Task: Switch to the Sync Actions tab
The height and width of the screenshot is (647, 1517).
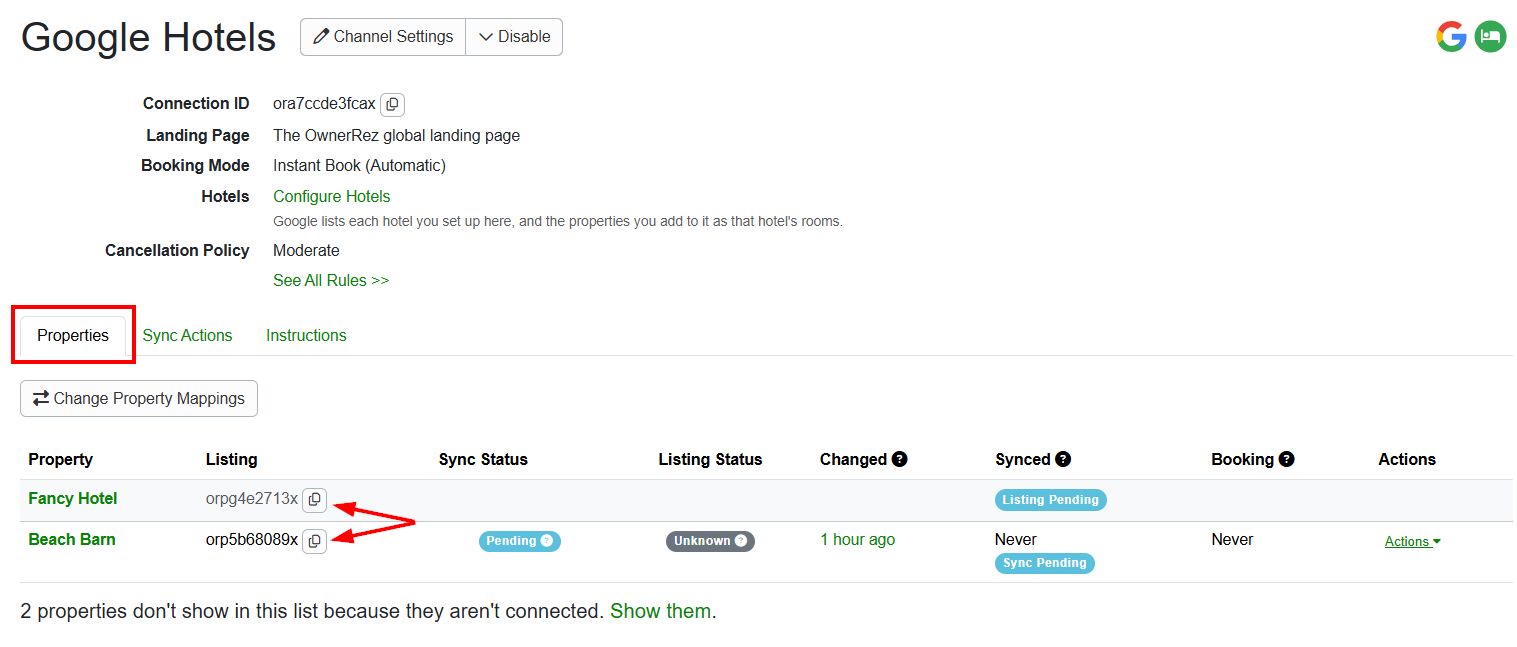Action: [187, 336]
